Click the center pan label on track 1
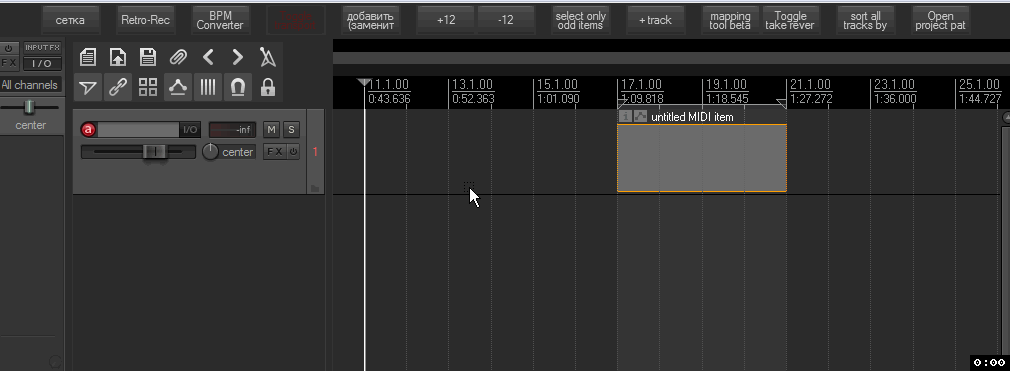The width and height of the screenshot is (1010, 371). point(238,152)
